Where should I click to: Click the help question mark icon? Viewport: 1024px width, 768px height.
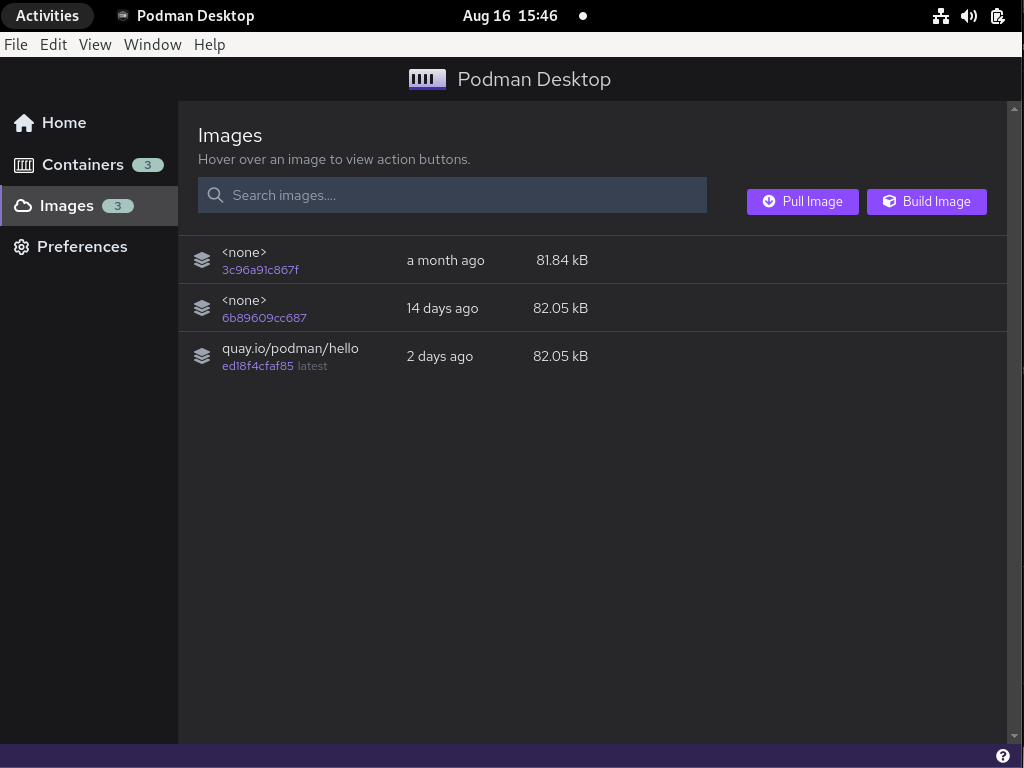tap(1002, 756)
